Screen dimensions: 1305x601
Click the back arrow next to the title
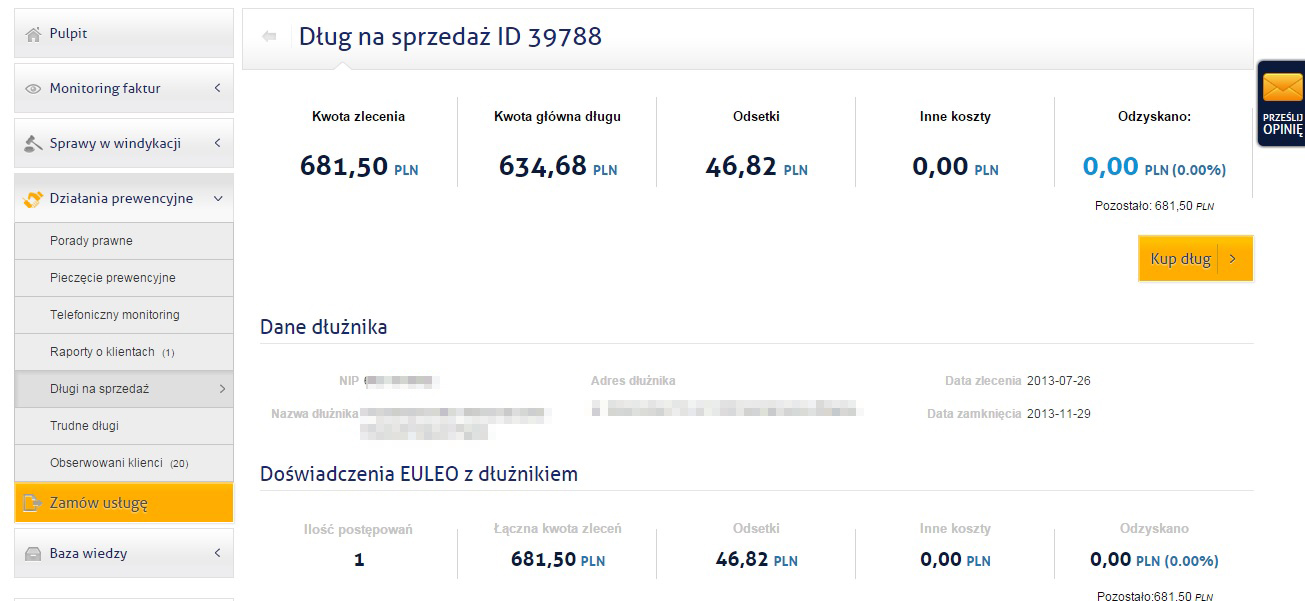pyautogui.click(x=268, y=37)
